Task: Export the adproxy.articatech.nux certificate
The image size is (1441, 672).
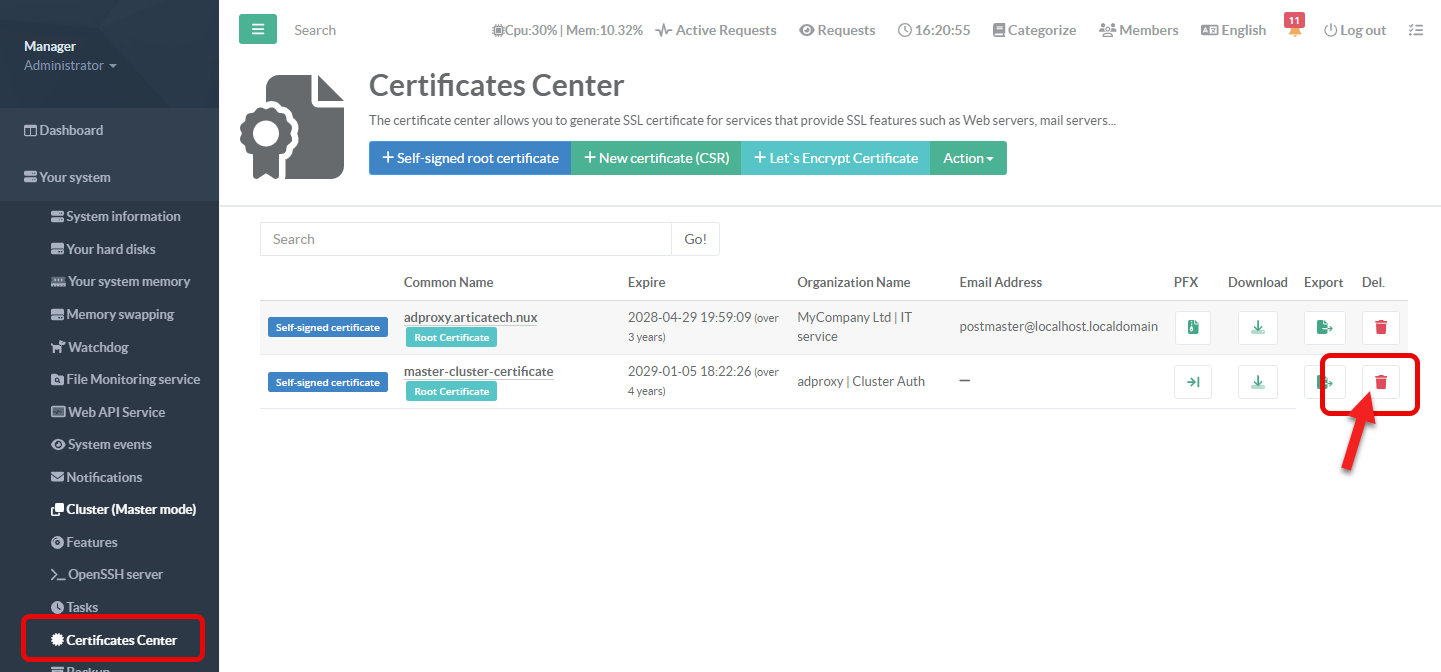Action: [1324, 327]
